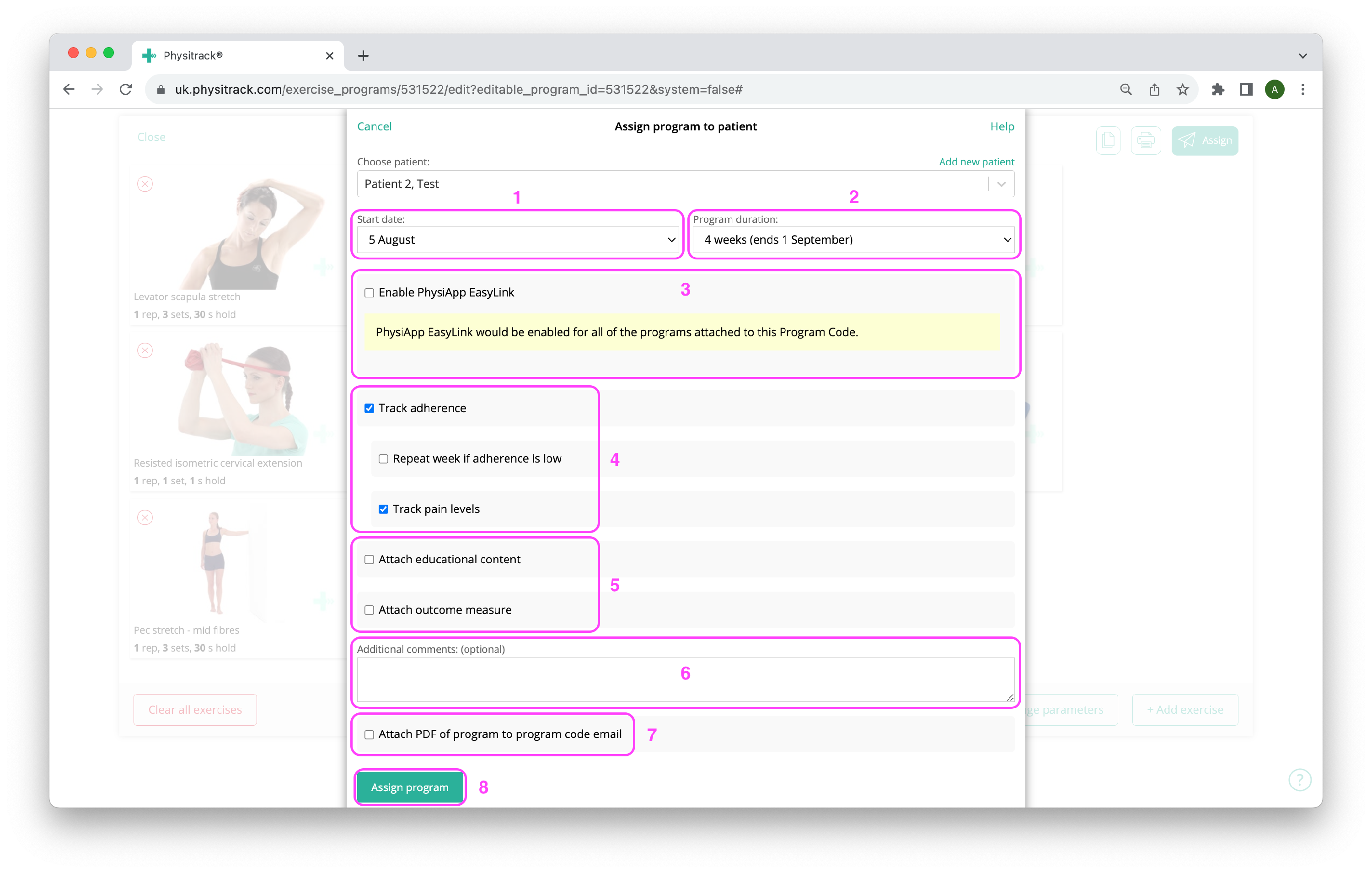Image resolution: width=1372 pixels, height=873 pixels.
Task: Check Attach educational content
Action: click(369, 560)
